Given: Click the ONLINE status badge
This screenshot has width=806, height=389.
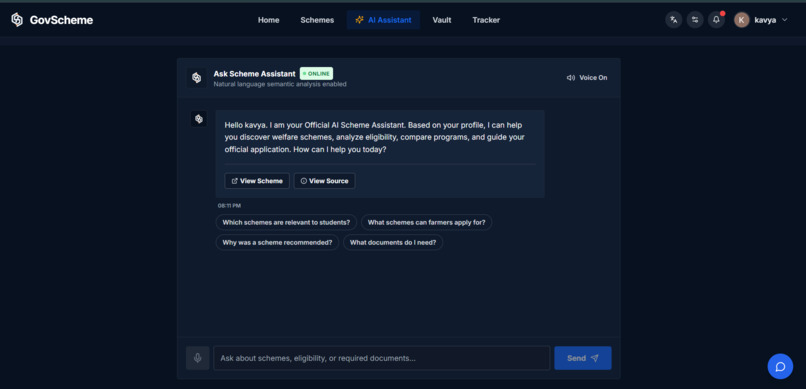Looking at the screenshot, I should [316, 73].
